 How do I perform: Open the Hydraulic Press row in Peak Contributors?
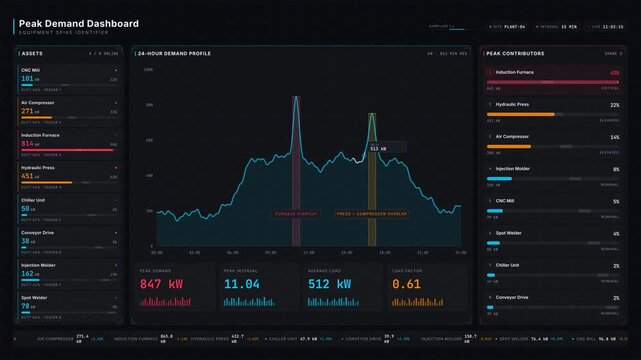pos(553,112)
